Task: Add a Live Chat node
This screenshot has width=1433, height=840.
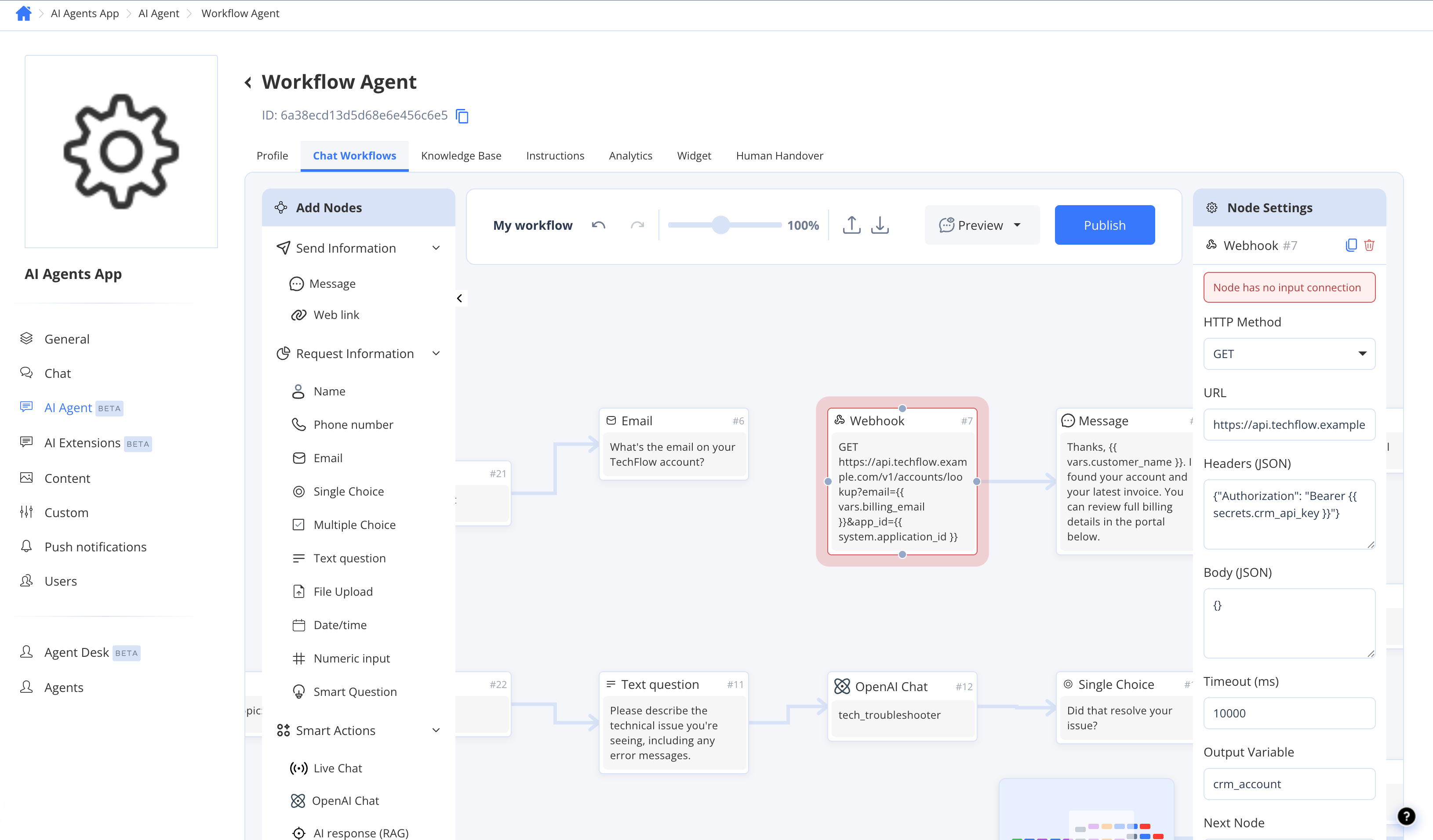Action: [326, 768]
